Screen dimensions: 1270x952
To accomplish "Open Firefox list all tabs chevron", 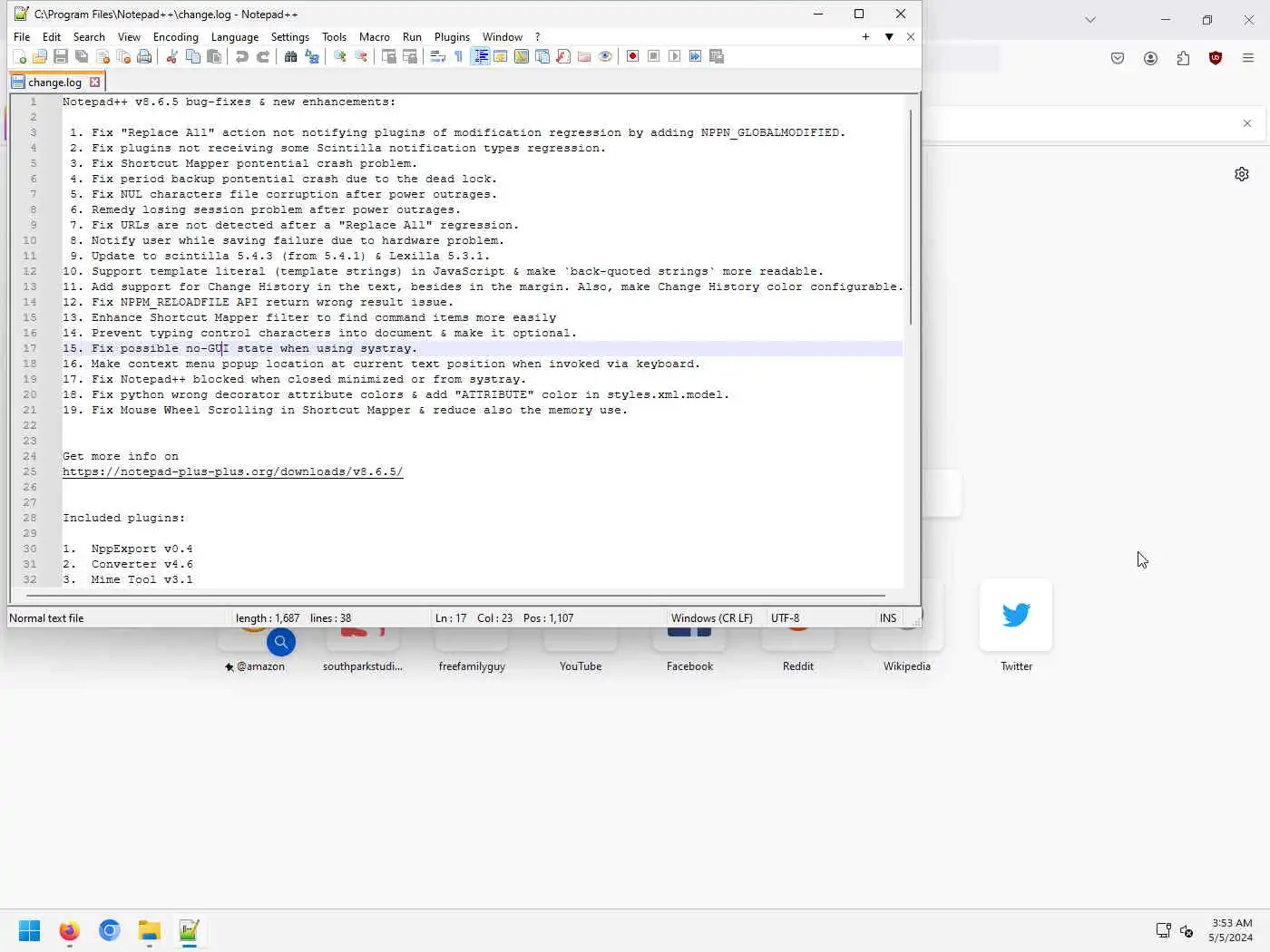I will tap(1090, 19).
